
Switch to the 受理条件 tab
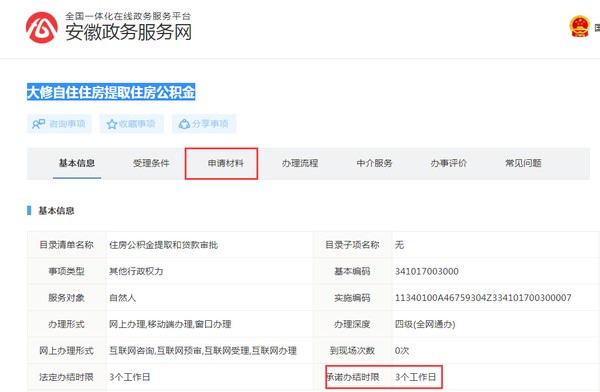151,163
